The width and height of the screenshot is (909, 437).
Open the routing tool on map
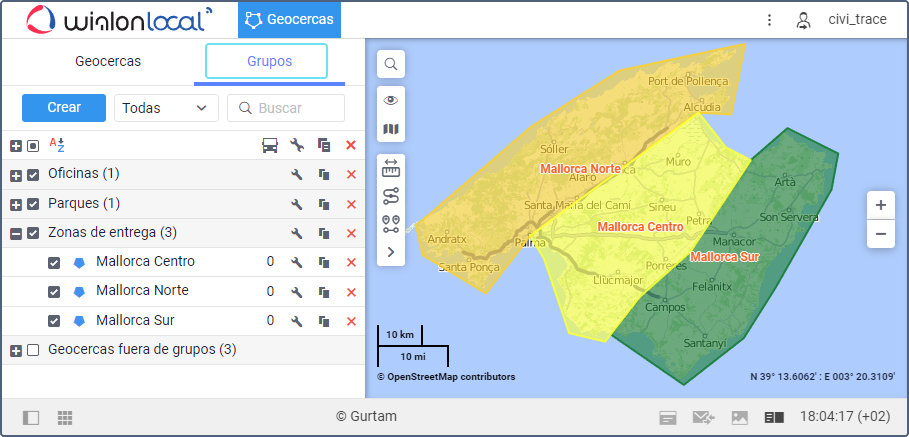coord(391,195)
